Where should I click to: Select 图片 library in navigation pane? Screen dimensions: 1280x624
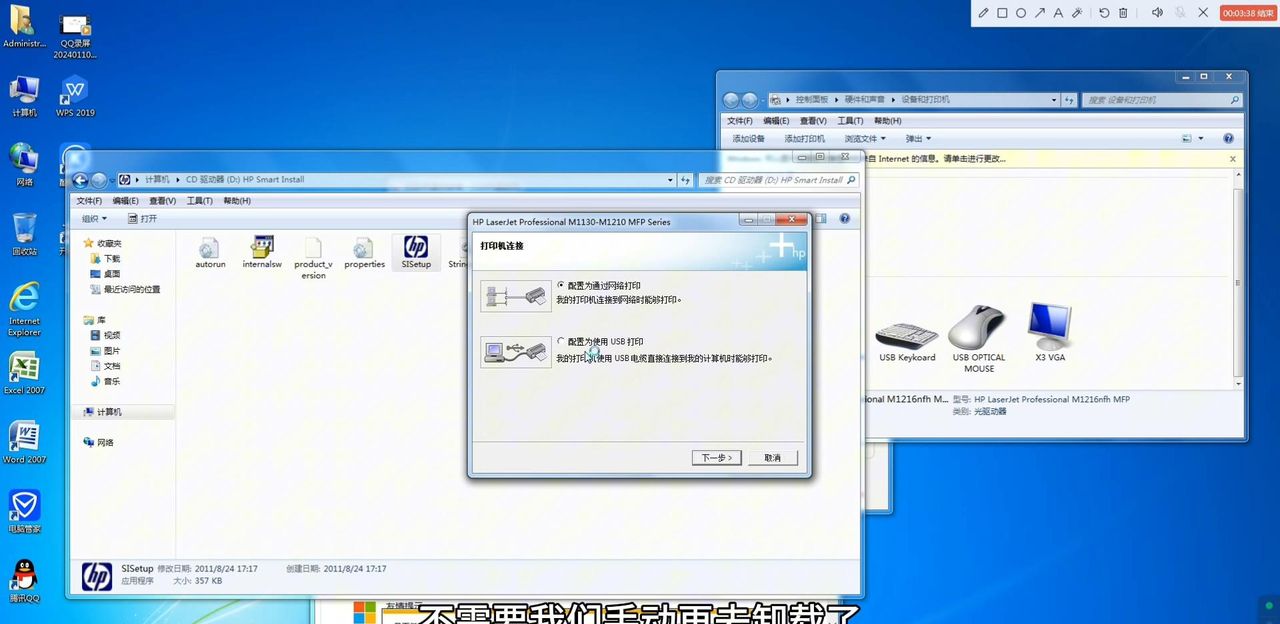[112, 351]
